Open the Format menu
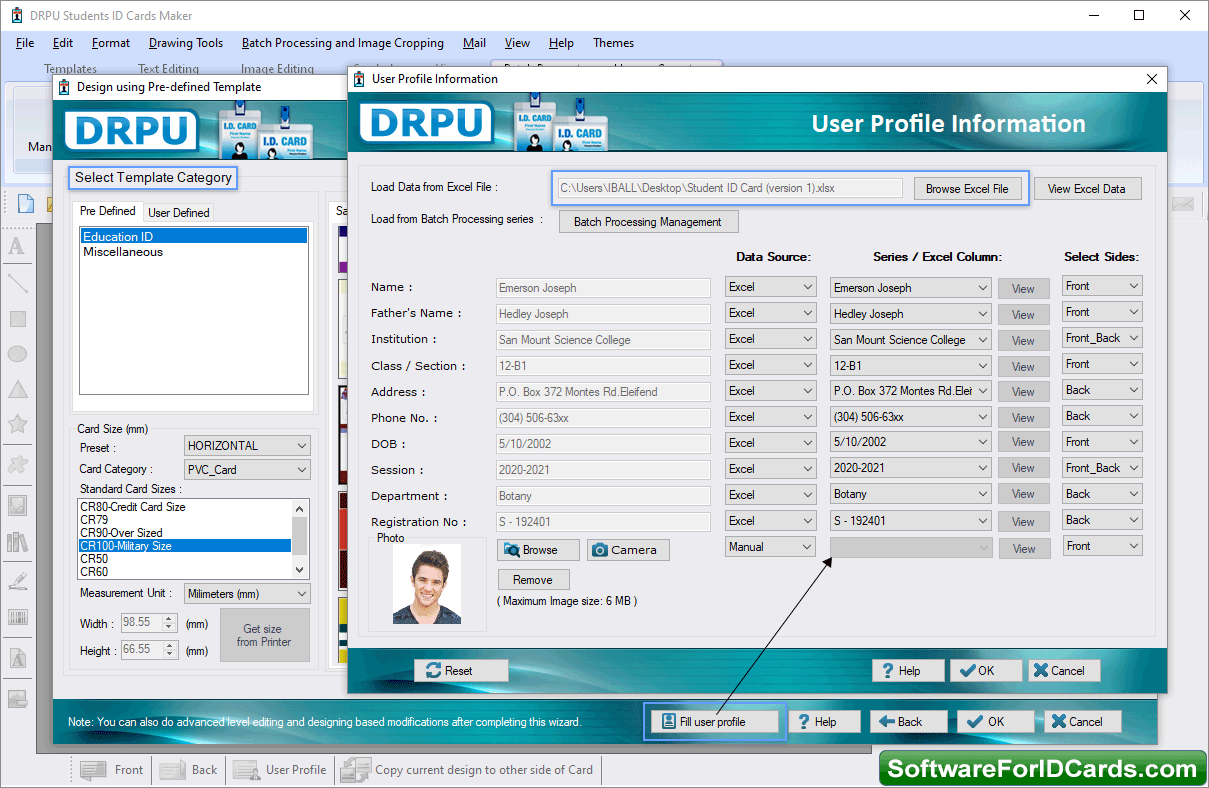Screen dimensions: 1209x788 [x=111, y=43]
